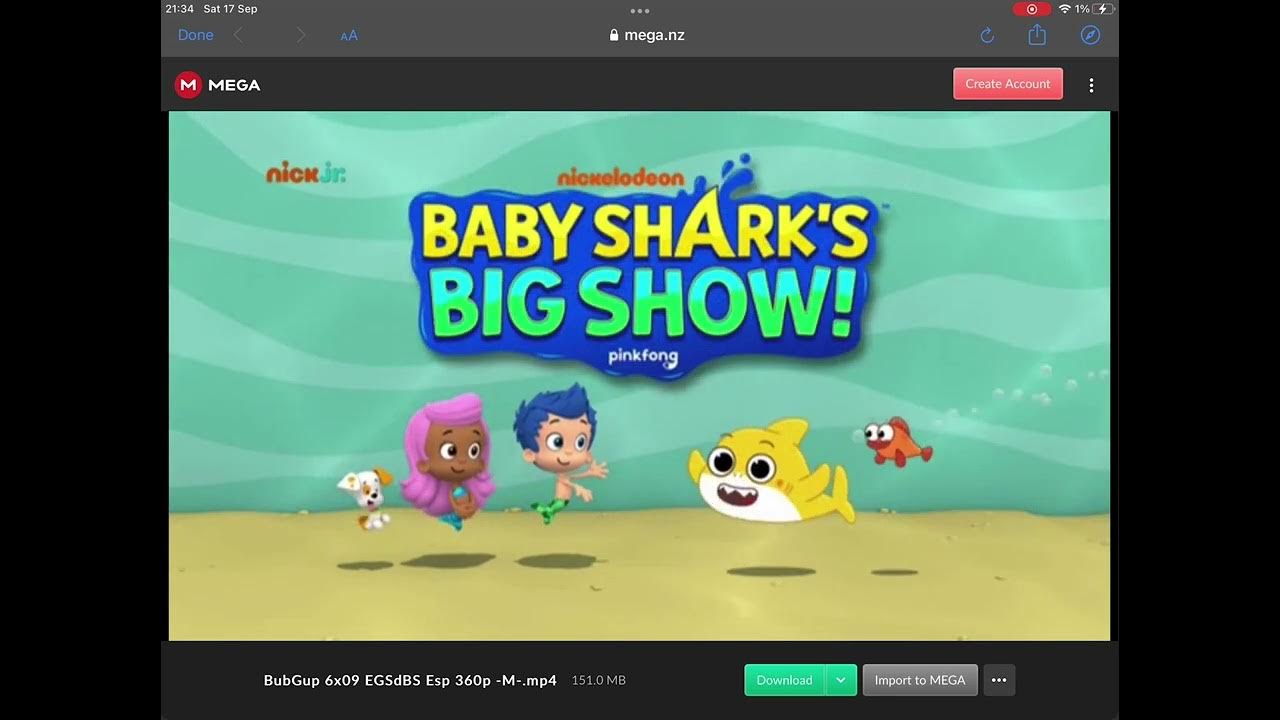Tap the mega.nz address bar
Viewport: 1280px width, 720px height.
coord(647,35)
